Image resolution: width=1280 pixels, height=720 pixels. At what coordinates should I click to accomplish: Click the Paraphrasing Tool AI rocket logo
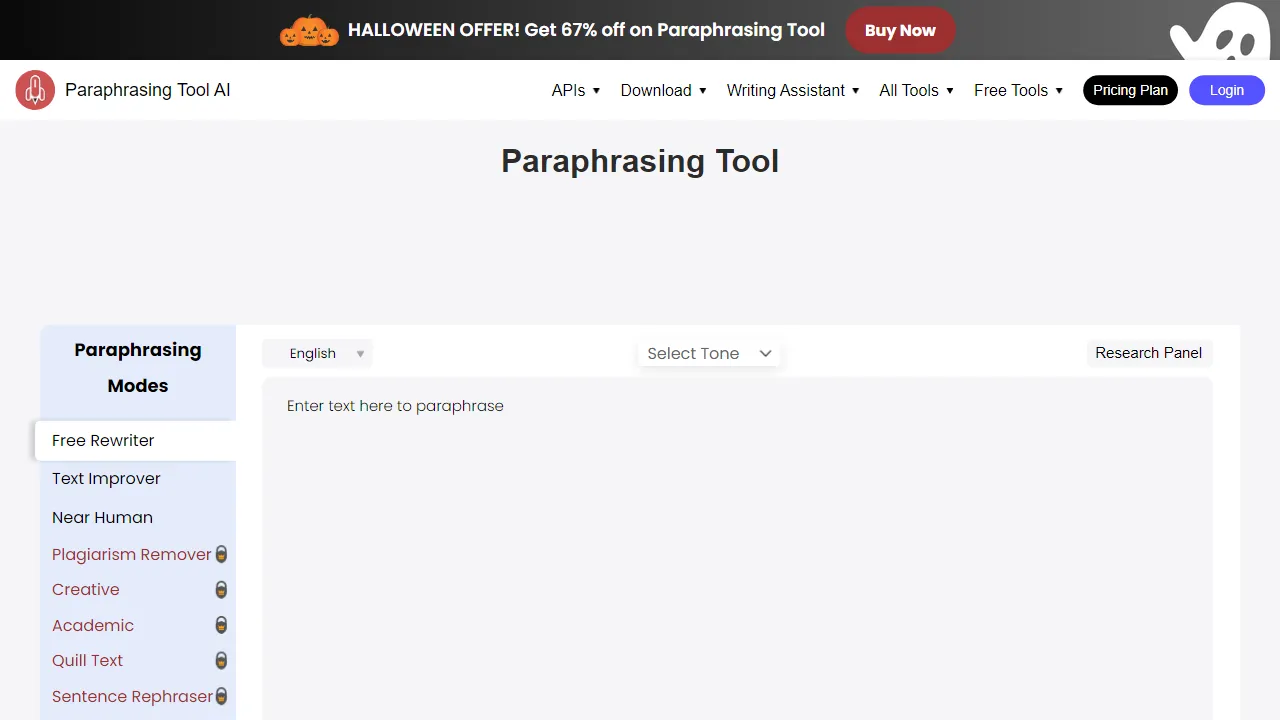[x=35, y=90]
